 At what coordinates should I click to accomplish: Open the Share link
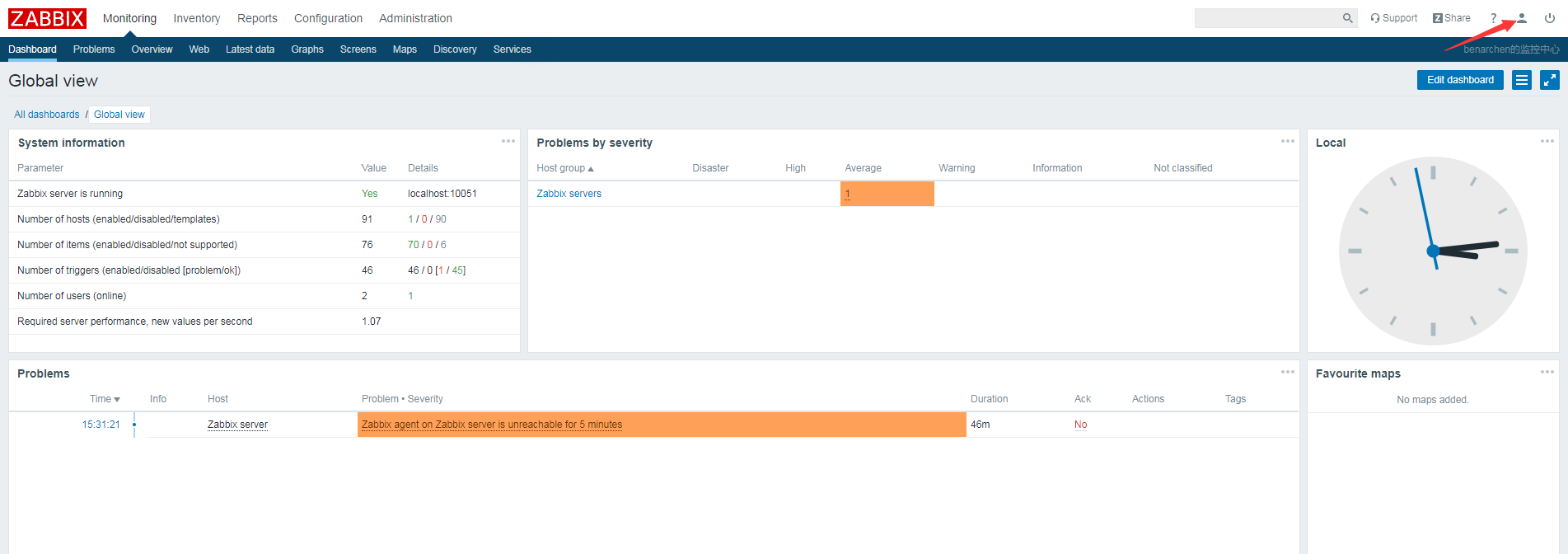1451,18
